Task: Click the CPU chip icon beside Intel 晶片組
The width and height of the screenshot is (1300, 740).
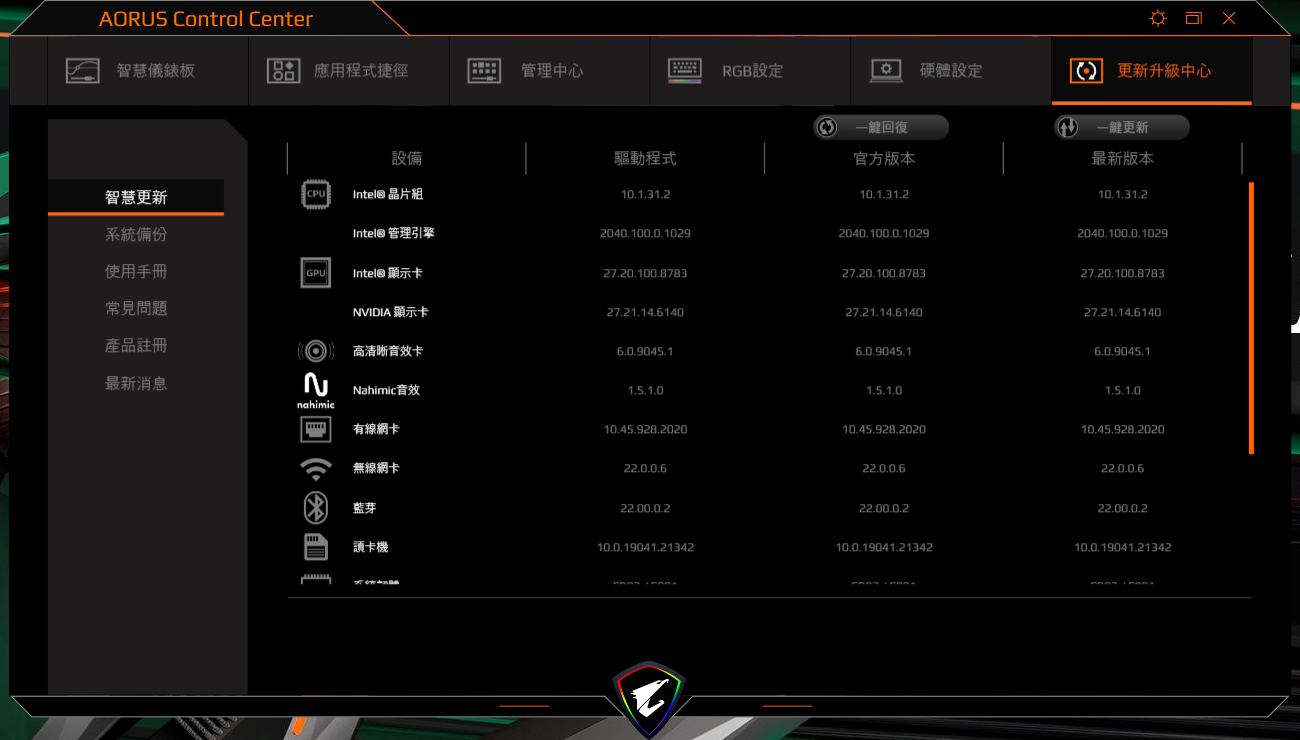Action: coord(316,194)
